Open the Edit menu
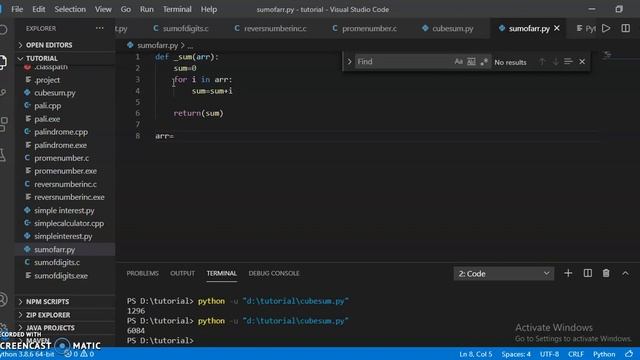The image size is (640, 360). point(39,9)
